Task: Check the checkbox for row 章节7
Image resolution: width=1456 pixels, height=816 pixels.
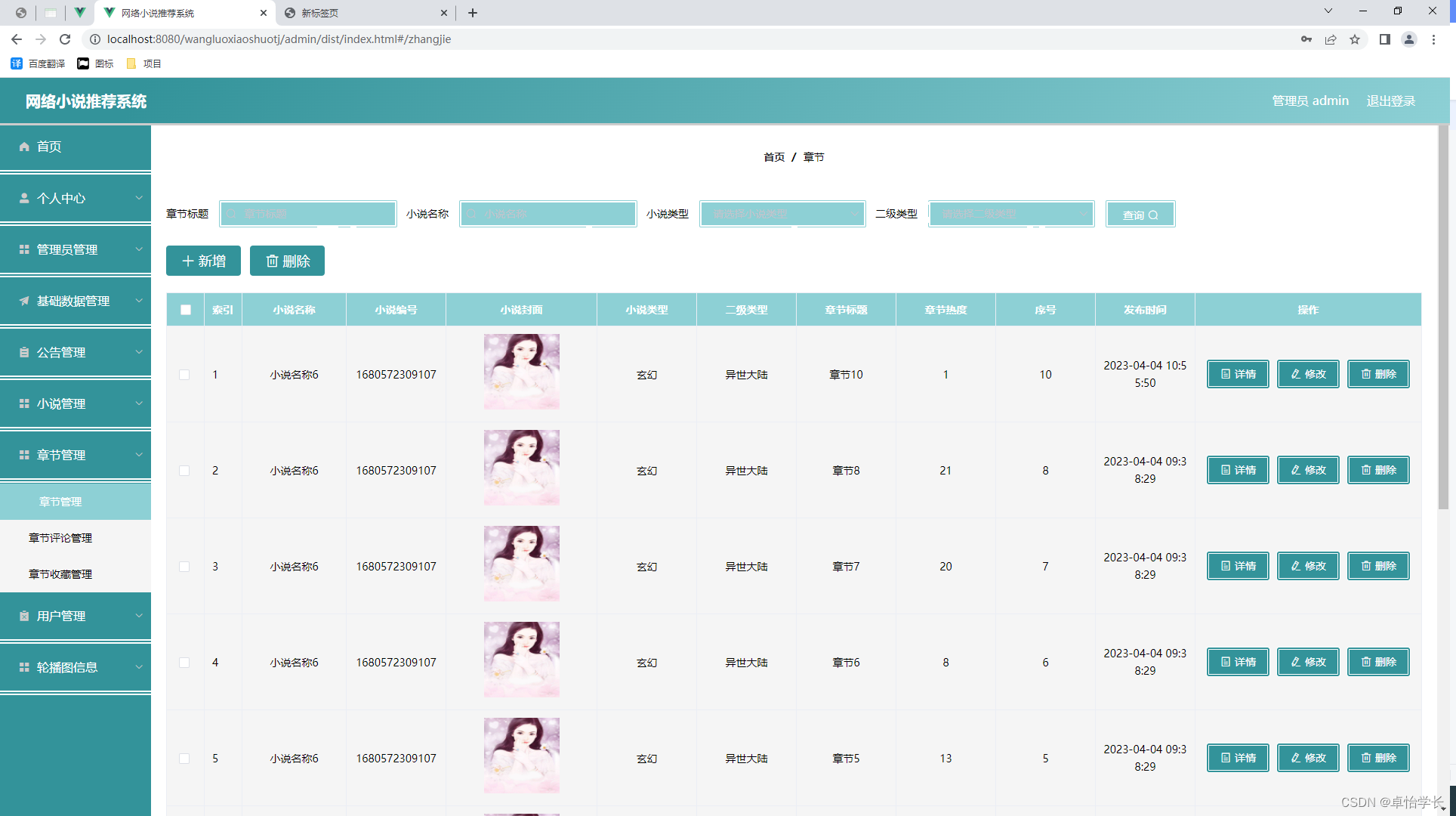Action: coord(184,567)
